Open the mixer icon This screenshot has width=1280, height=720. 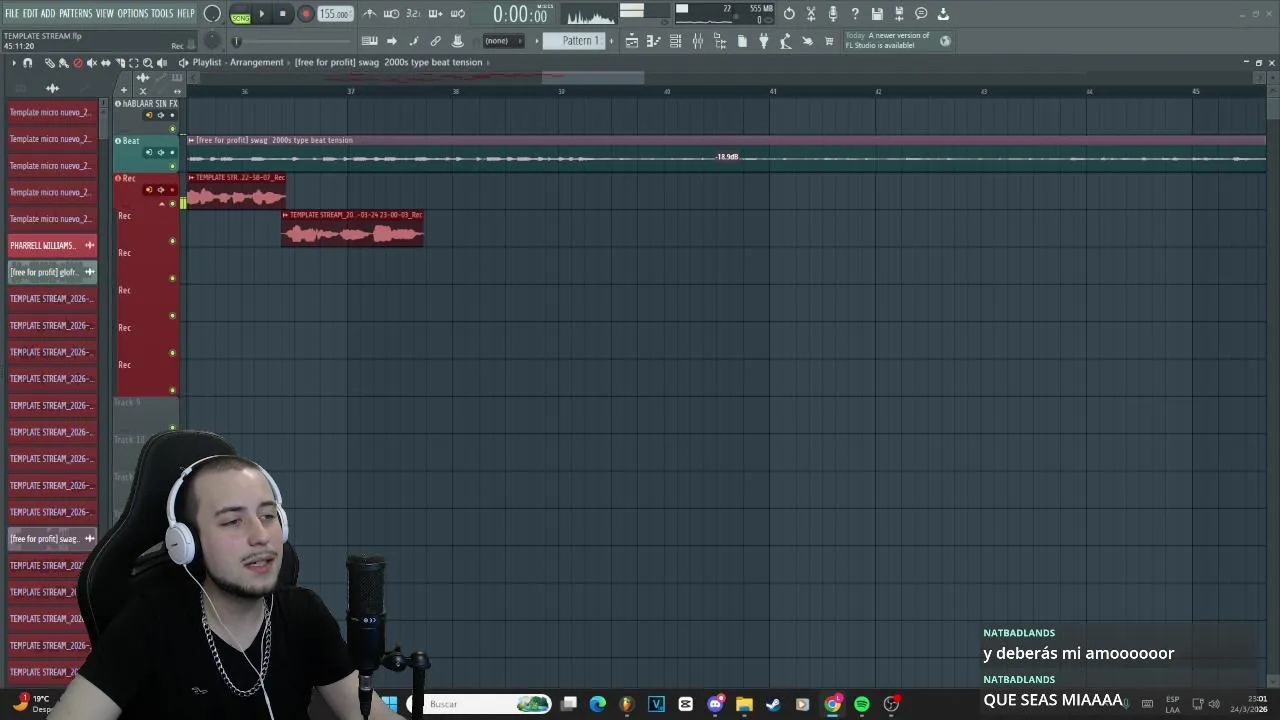pos(697,41)
